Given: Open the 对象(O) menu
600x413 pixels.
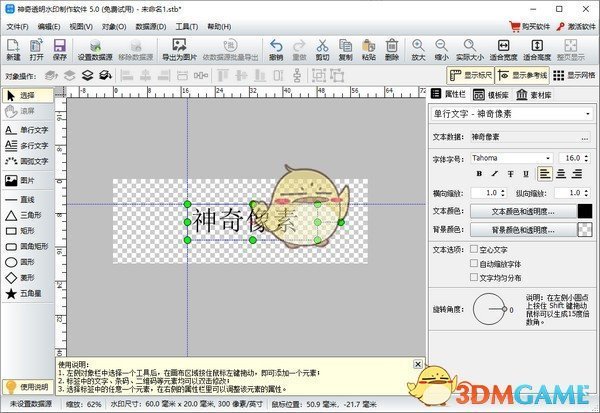Looking at the screenshot, I should click(x=114, y=27).
